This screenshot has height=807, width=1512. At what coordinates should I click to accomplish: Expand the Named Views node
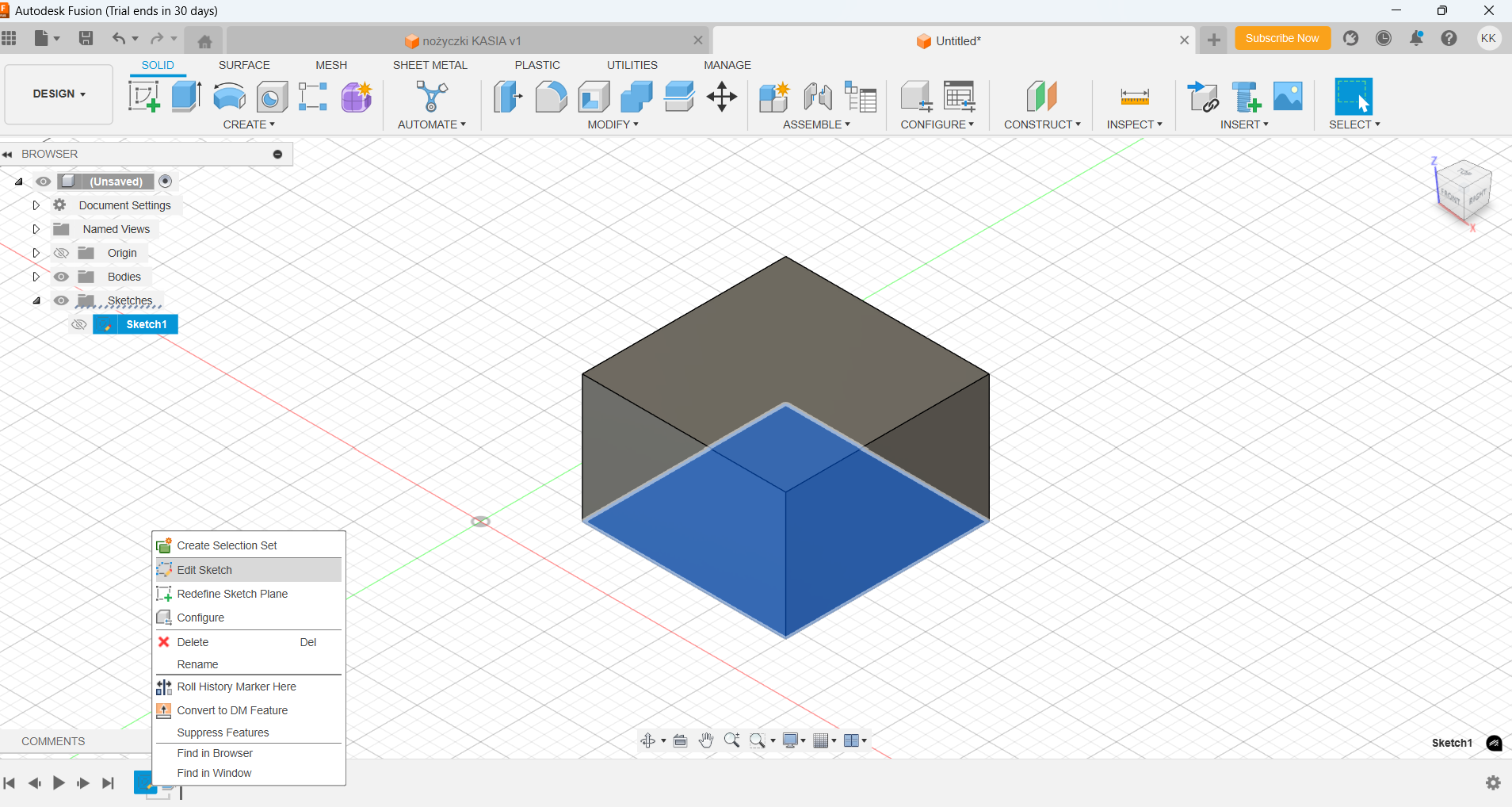click(36, 229)
